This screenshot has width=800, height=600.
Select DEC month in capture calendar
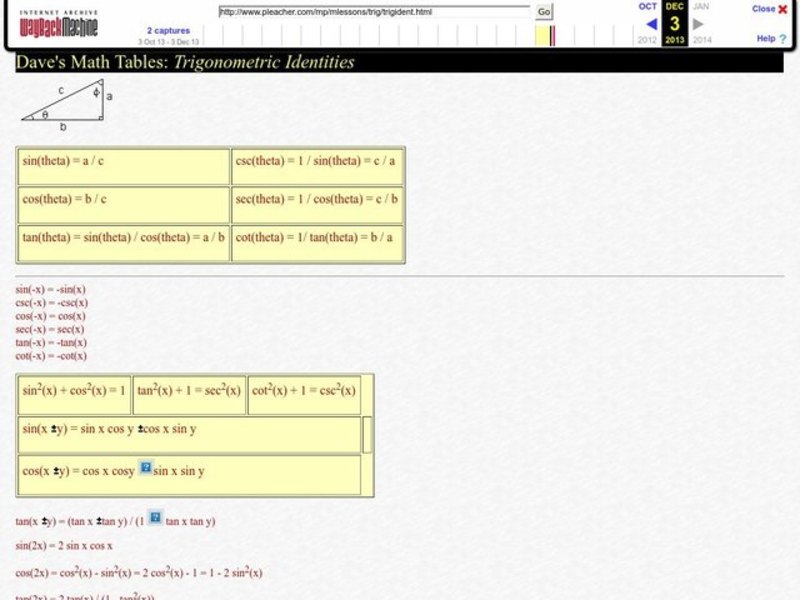click(675, 6)
